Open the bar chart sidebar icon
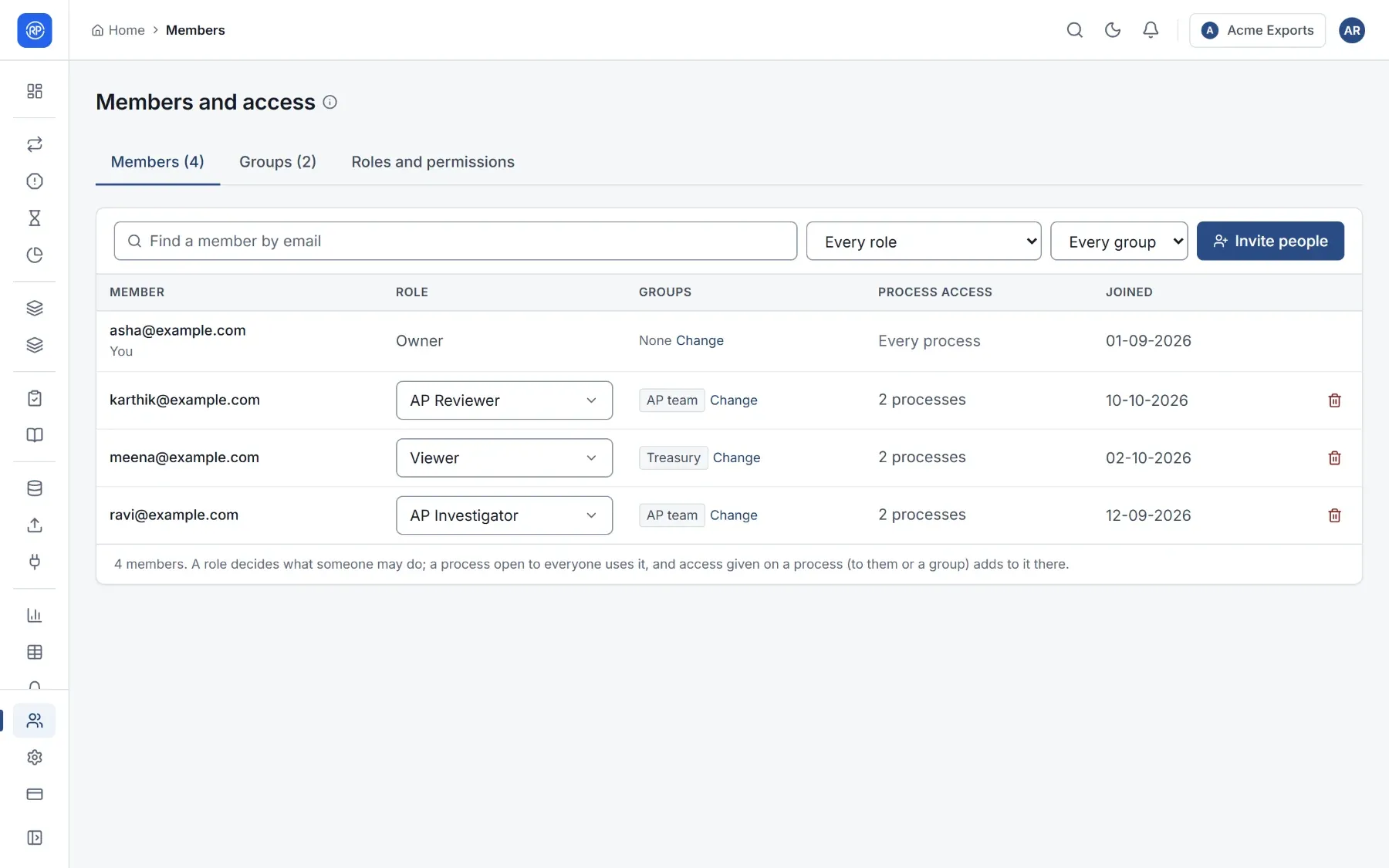Viewport: 1389px width, 868px height. pyautogui.click(x=35, y=616)
